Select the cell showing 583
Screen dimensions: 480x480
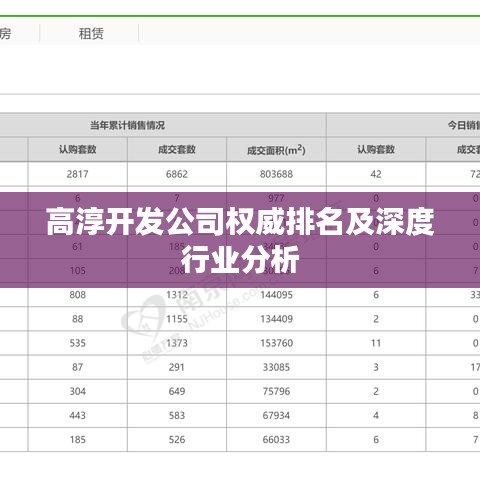tap(177, 416)
